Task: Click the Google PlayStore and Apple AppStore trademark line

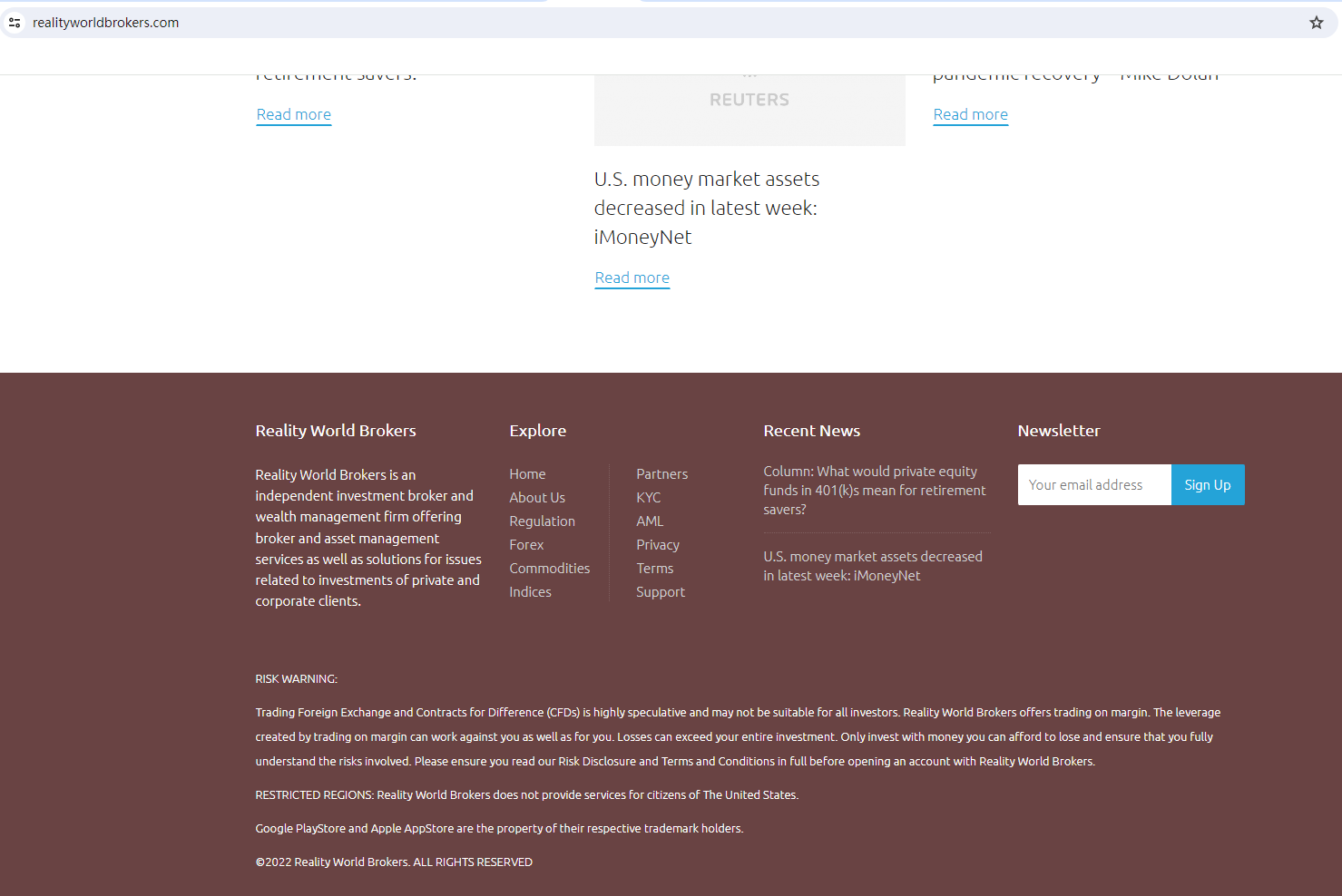Action: [x=499, y=829]
